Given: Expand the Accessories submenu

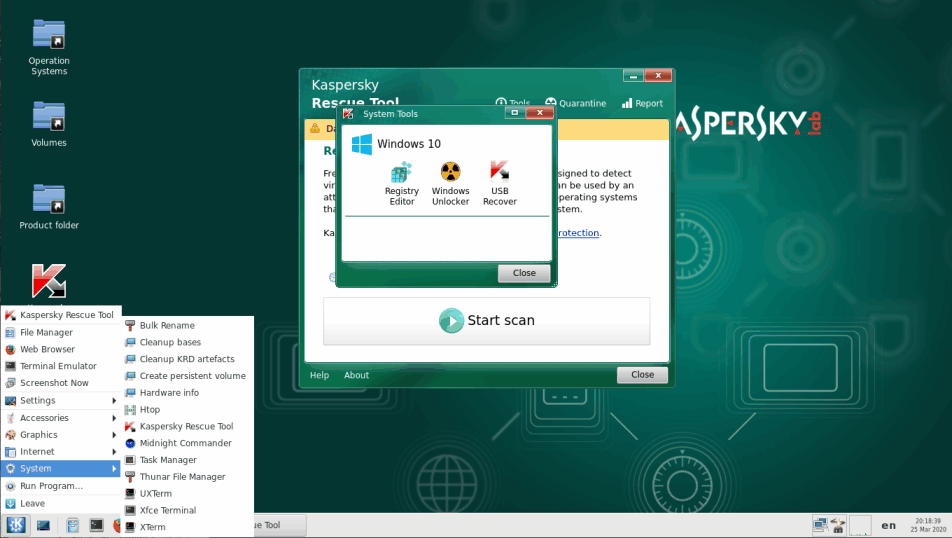Looking at the screenshot, I should click(61, 418).
